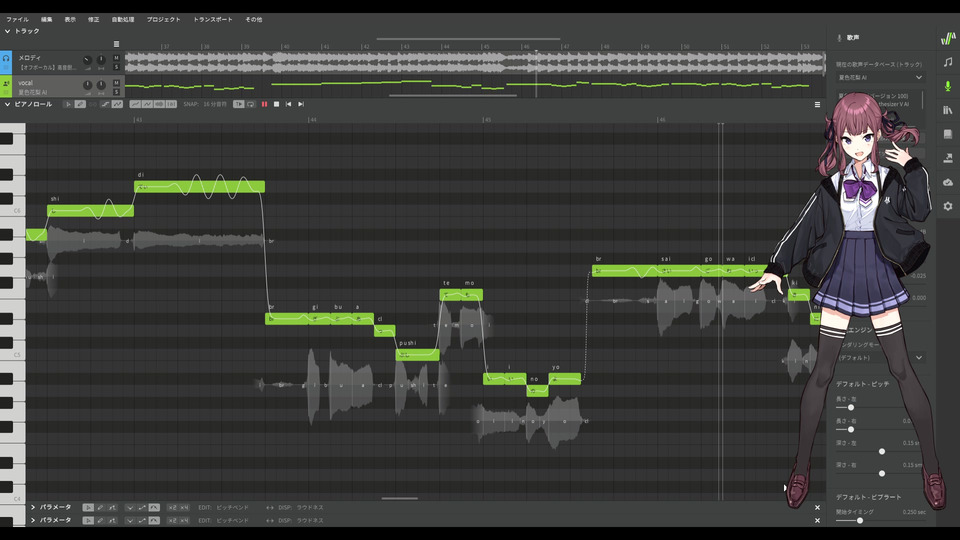Open the 夏色花梨 AI voice database dropdown
Screen dimensions: 960x540
pos(880,78)
